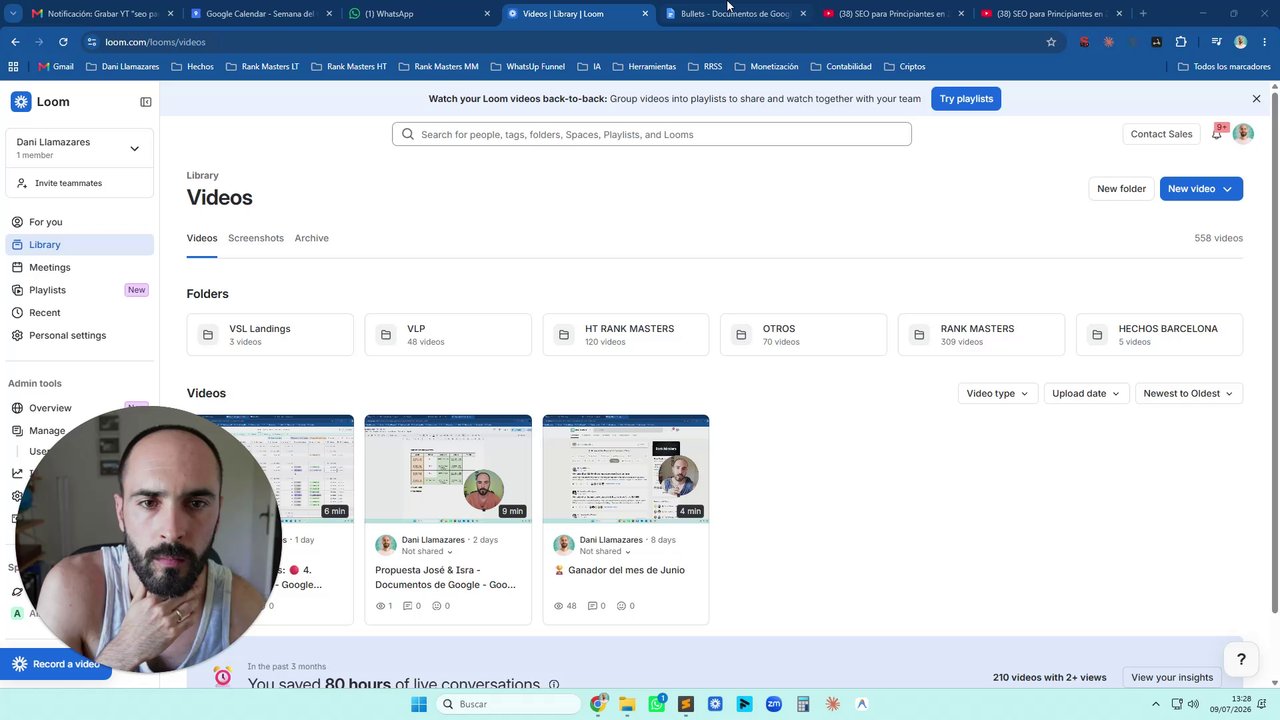Click the reactions emoji icon on Propuesta José & Isra

[x=437, y=606]
